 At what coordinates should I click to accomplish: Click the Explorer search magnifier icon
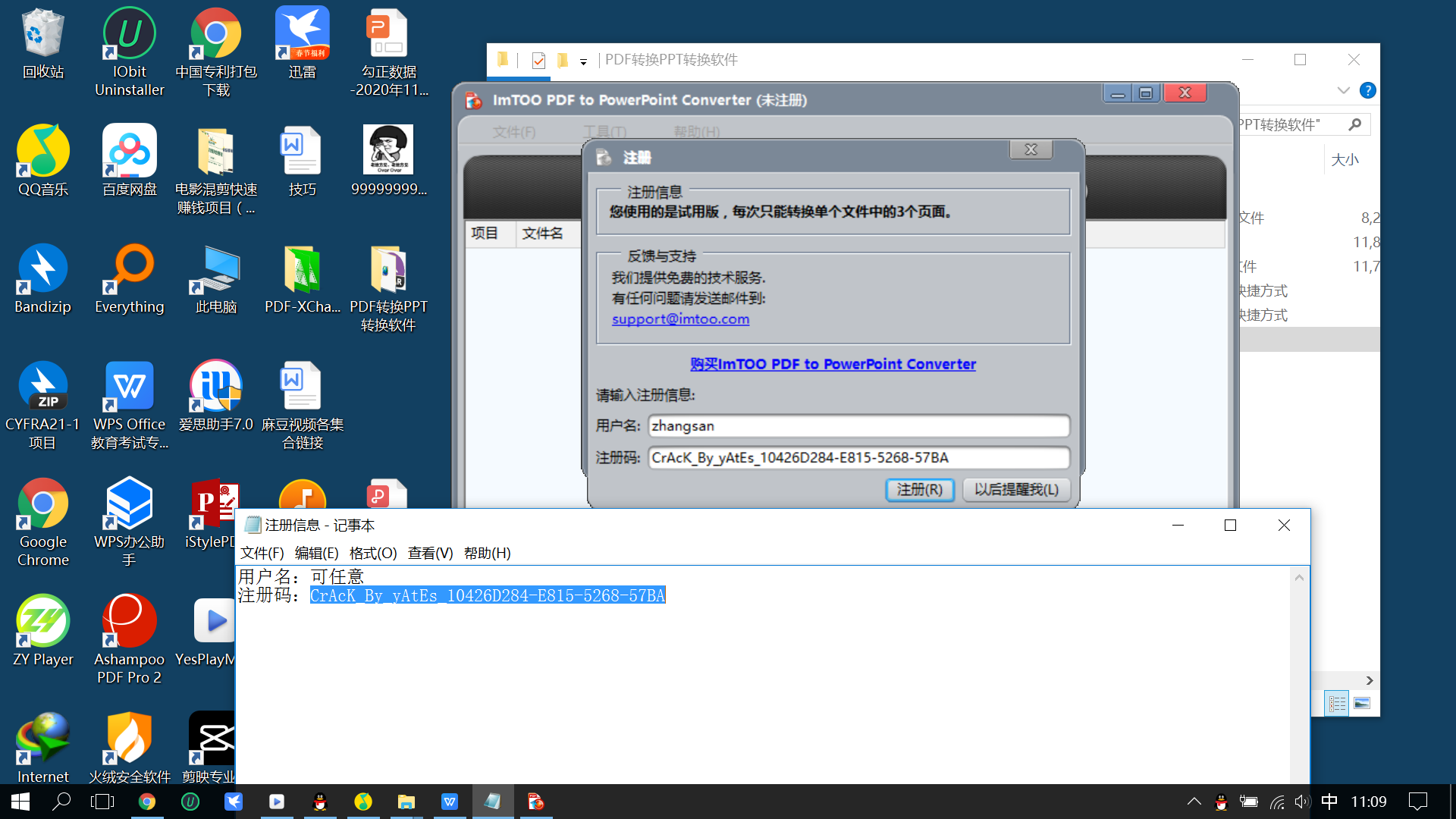[1355, 124]
